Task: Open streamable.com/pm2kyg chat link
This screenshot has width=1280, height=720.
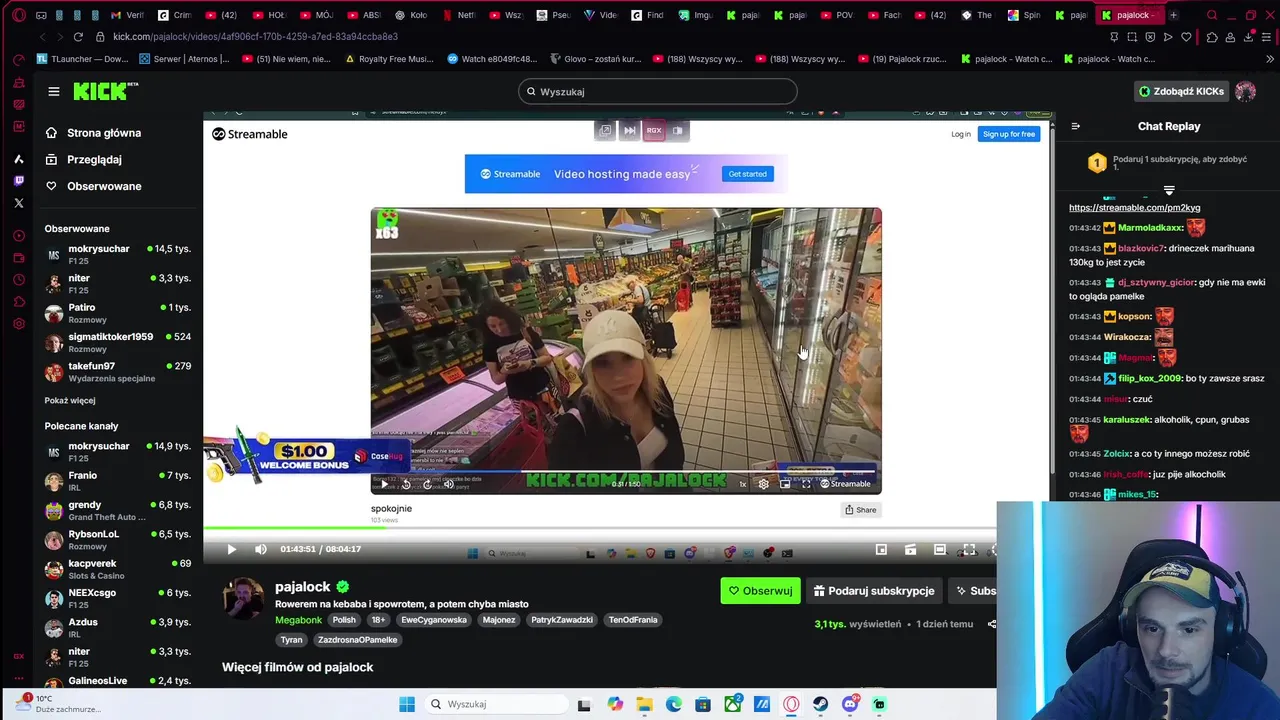Action: (1134, 208)
